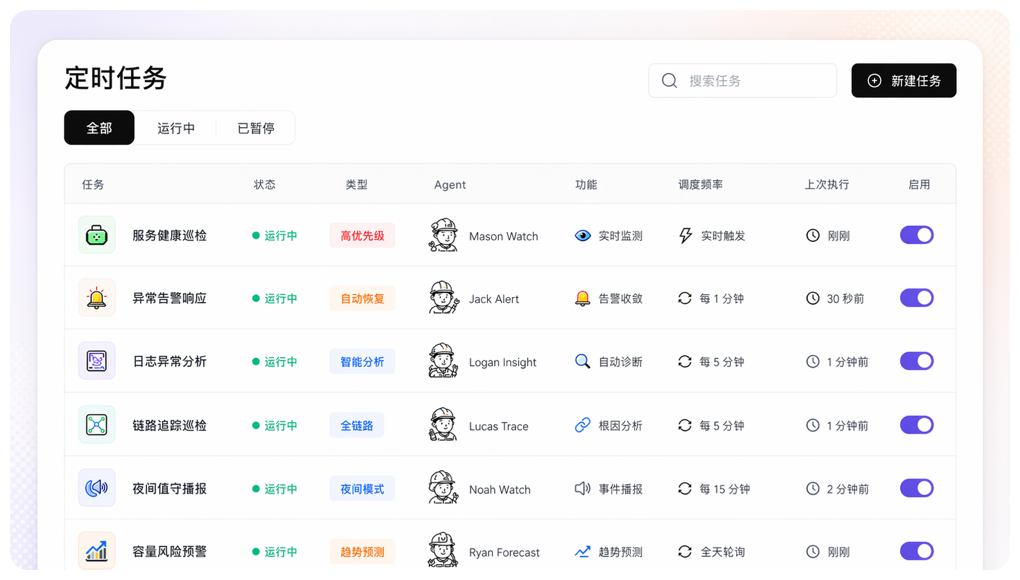Click the 夜间模式 type tag
1020x580 pixels.
click(362, 488)
